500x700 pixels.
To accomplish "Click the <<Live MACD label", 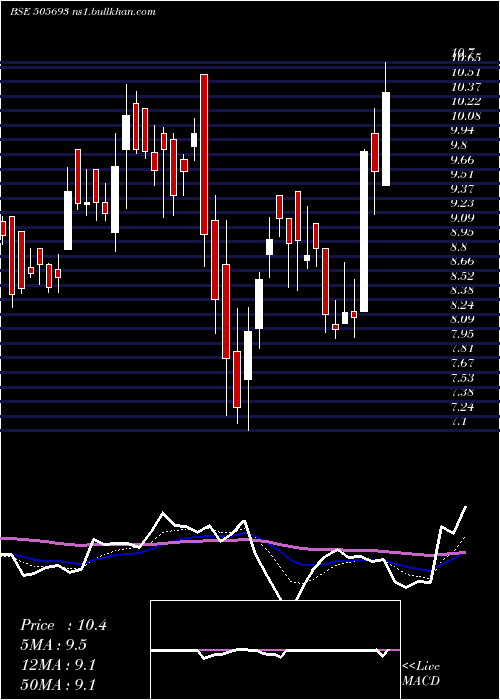I will click(x=421, y=673).
